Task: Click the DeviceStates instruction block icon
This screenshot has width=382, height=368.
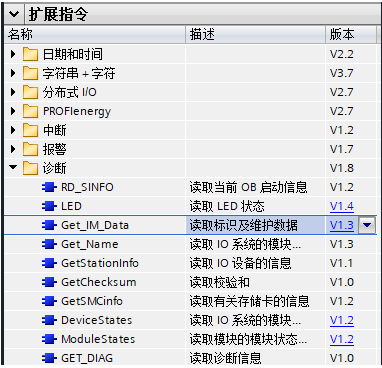Action: pyautogui.click(x=49, y=320)
